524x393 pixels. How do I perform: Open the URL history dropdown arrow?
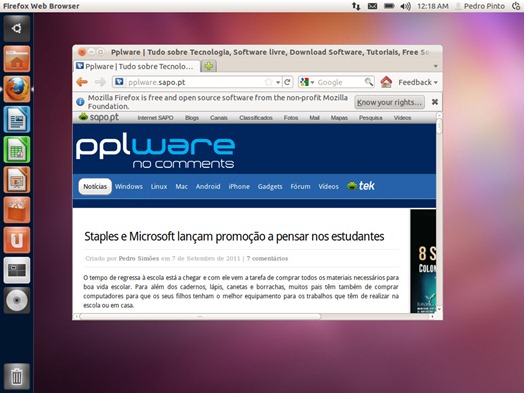pos(278,82)
